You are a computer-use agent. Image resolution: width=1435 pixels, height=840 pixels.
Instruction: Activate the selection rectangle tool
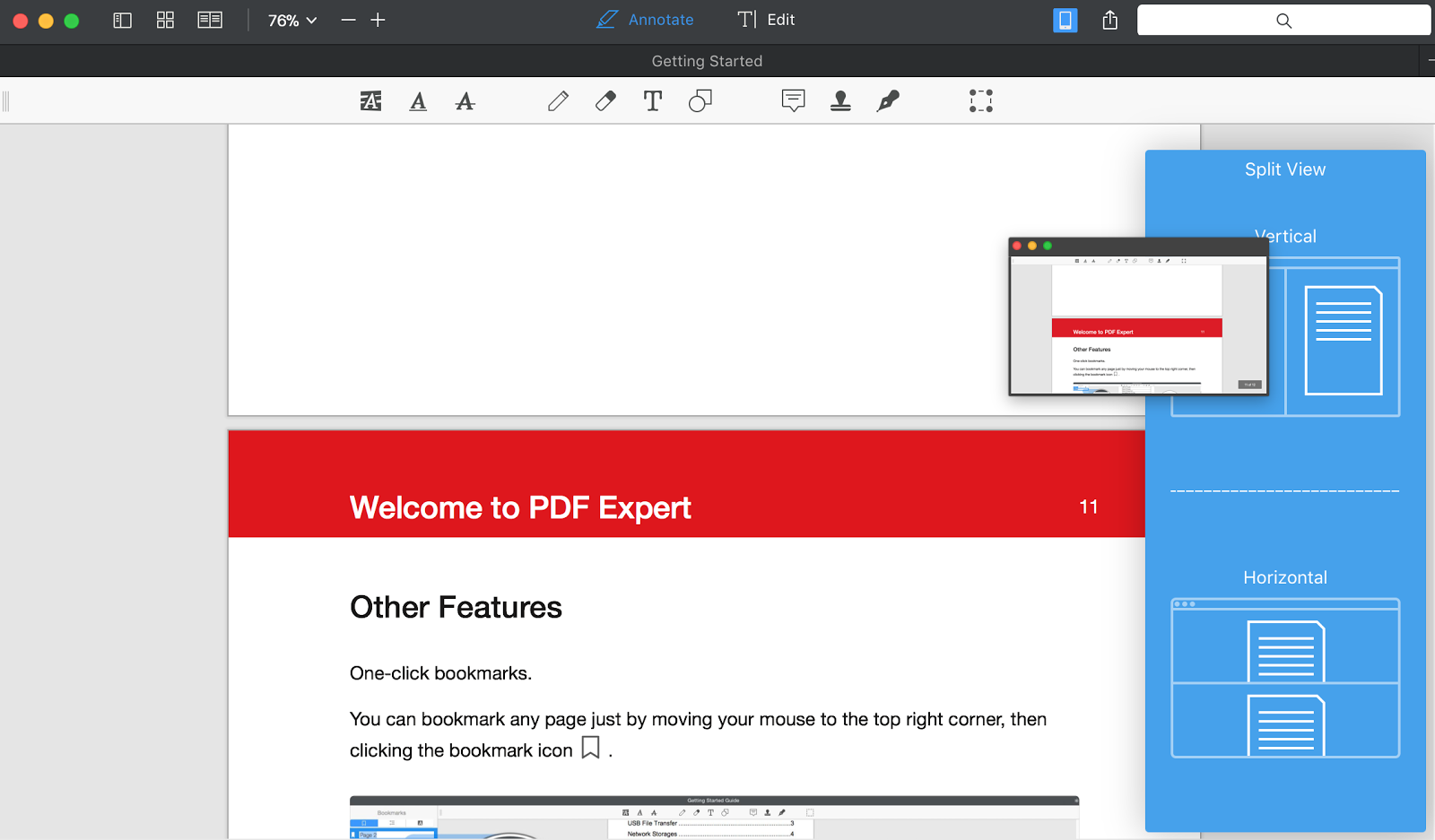point(980,101)
